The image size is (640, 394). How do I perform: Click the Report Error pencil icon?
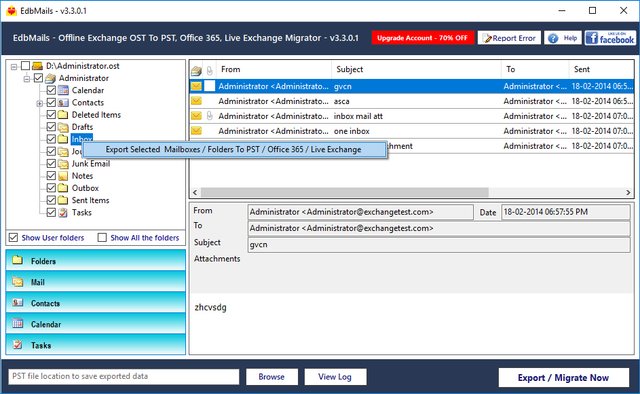tap(487, 38)
